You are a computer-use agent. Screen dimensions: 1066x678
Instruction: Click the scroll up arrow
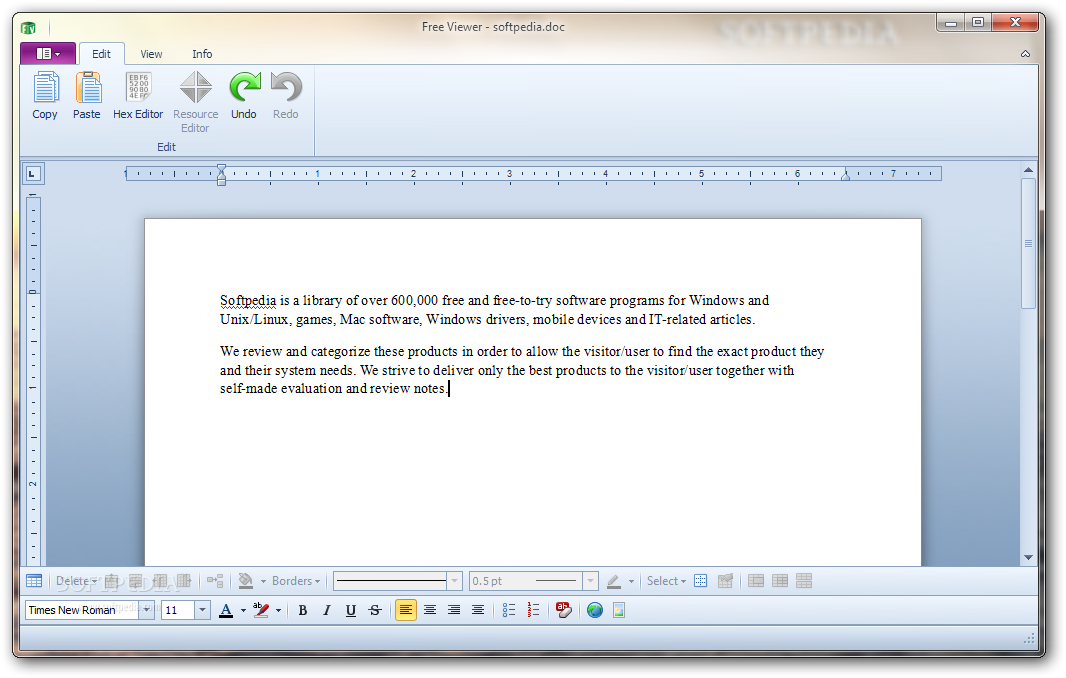(1029, 170)
